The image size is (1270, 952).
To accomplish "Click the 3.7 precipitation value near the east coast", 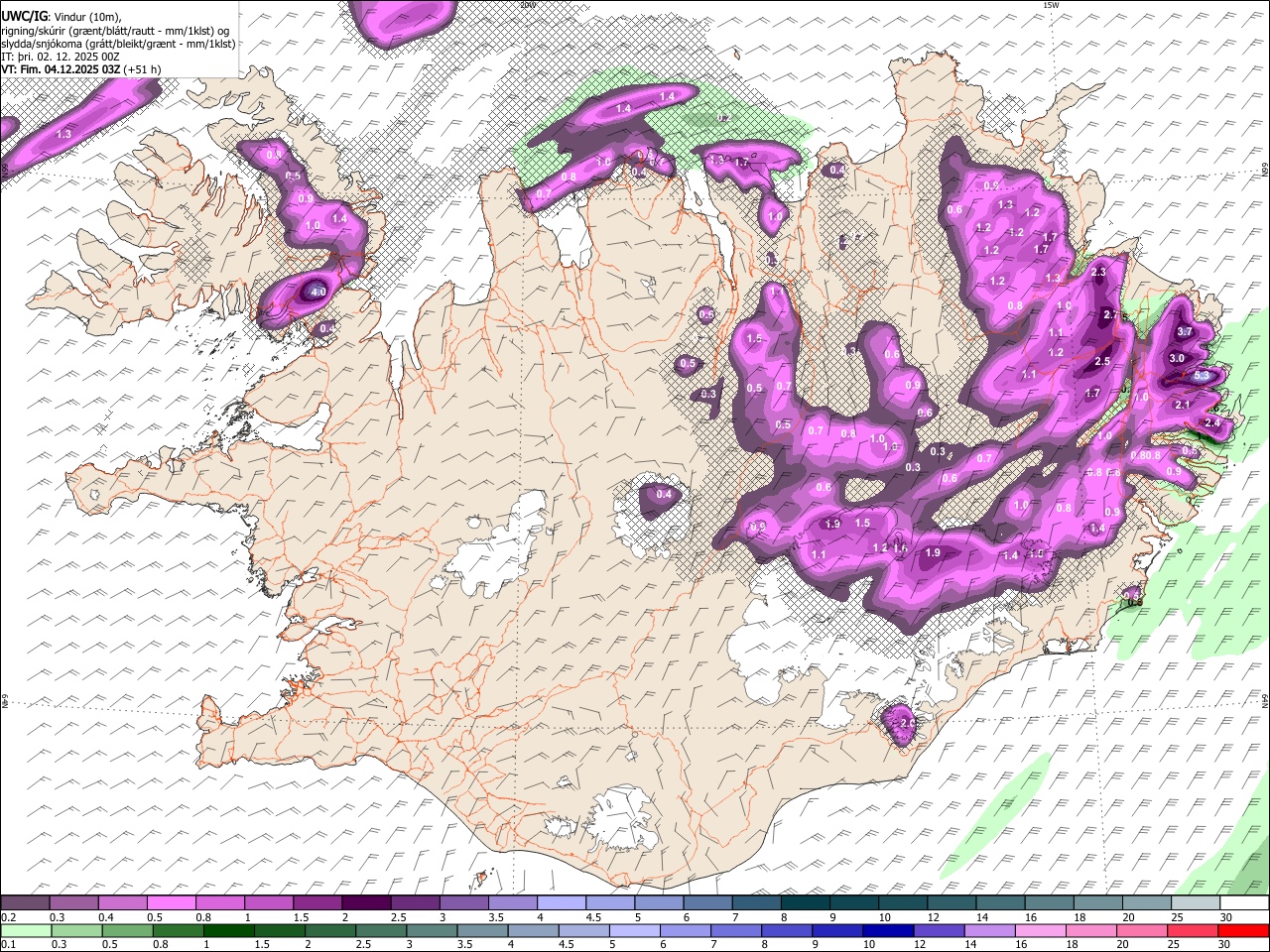I will 1184,331.
